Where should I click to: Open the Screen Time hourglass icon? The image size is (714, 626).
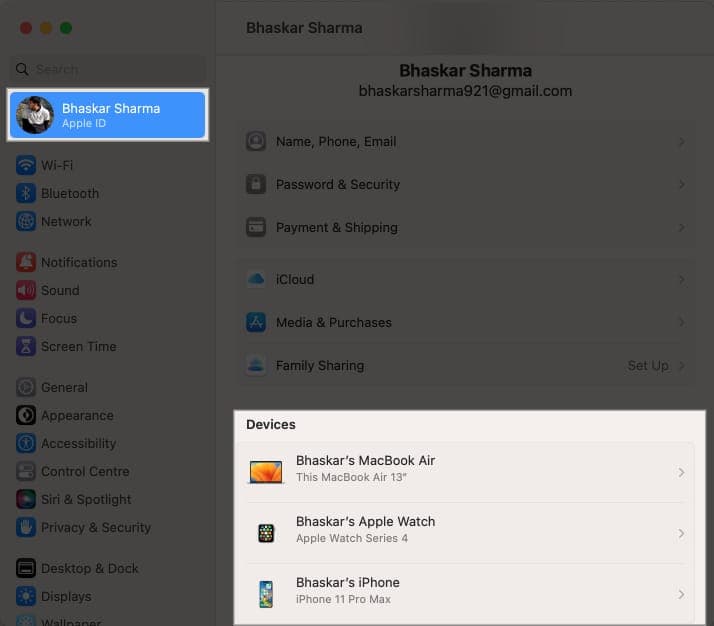click(26, 346)
